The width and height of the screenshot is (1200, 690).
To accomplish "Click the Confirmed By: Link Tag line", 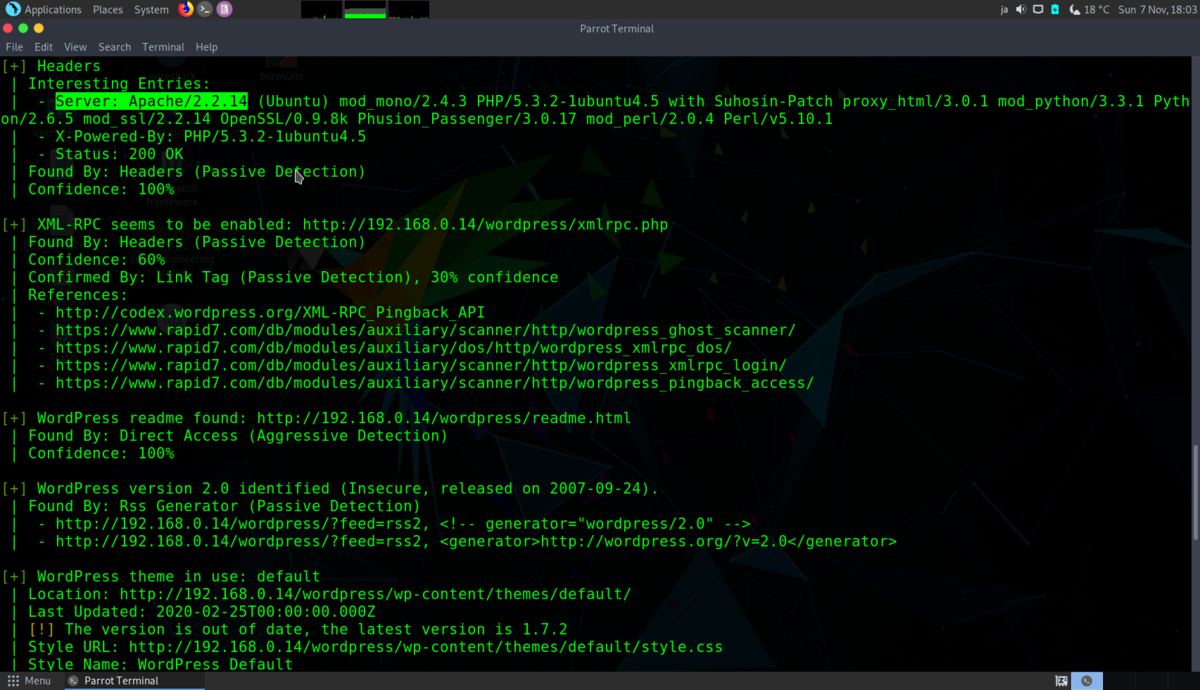I will pos(293,277).
